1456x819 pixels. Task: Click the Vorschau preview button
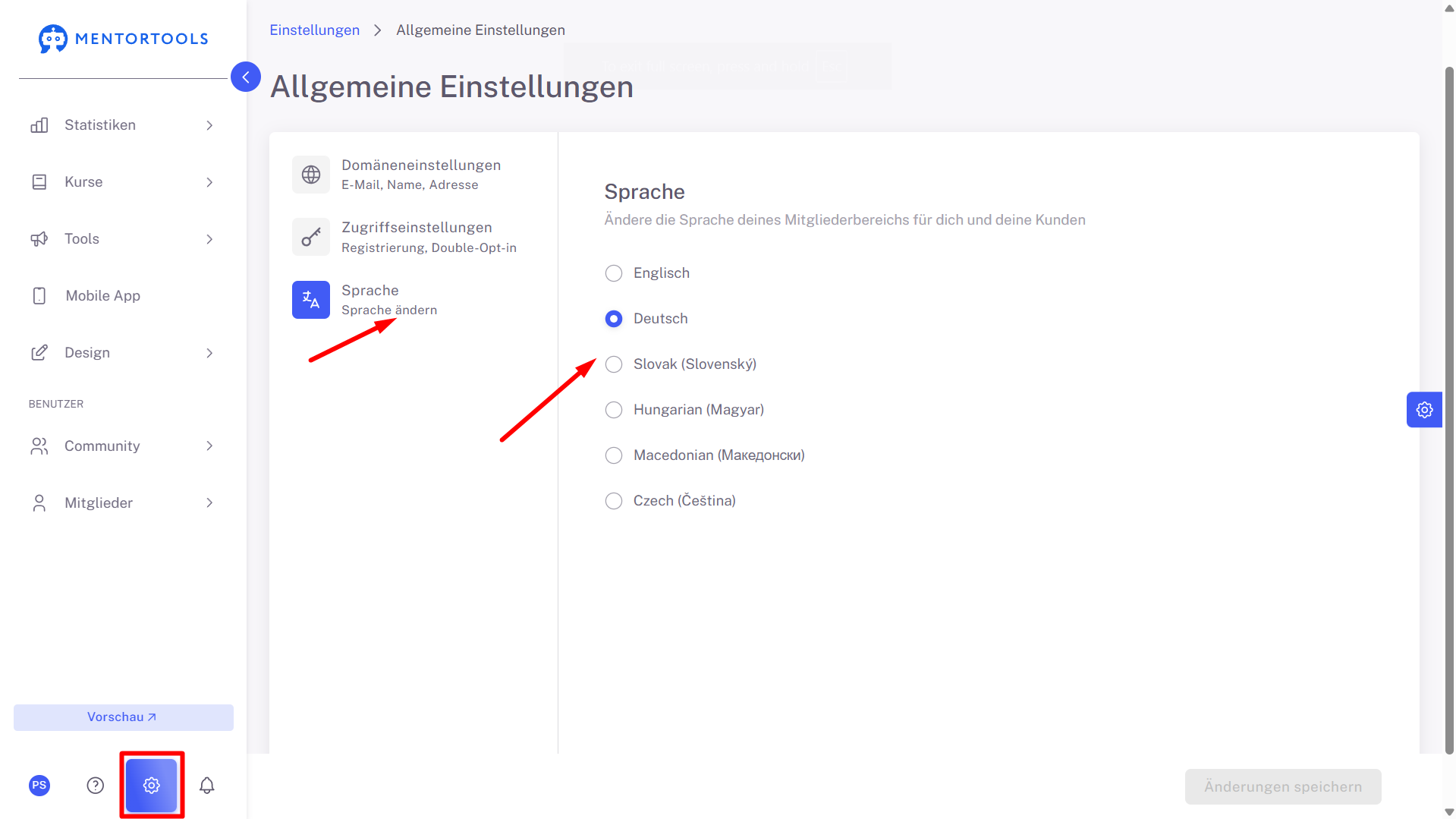click(124, 717)
